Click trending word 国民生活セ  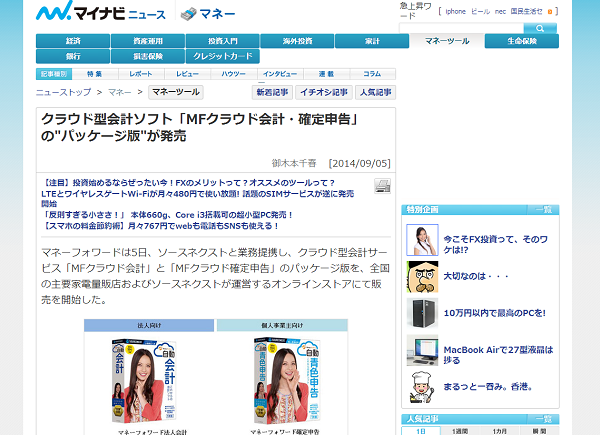(x=527, y=11)
